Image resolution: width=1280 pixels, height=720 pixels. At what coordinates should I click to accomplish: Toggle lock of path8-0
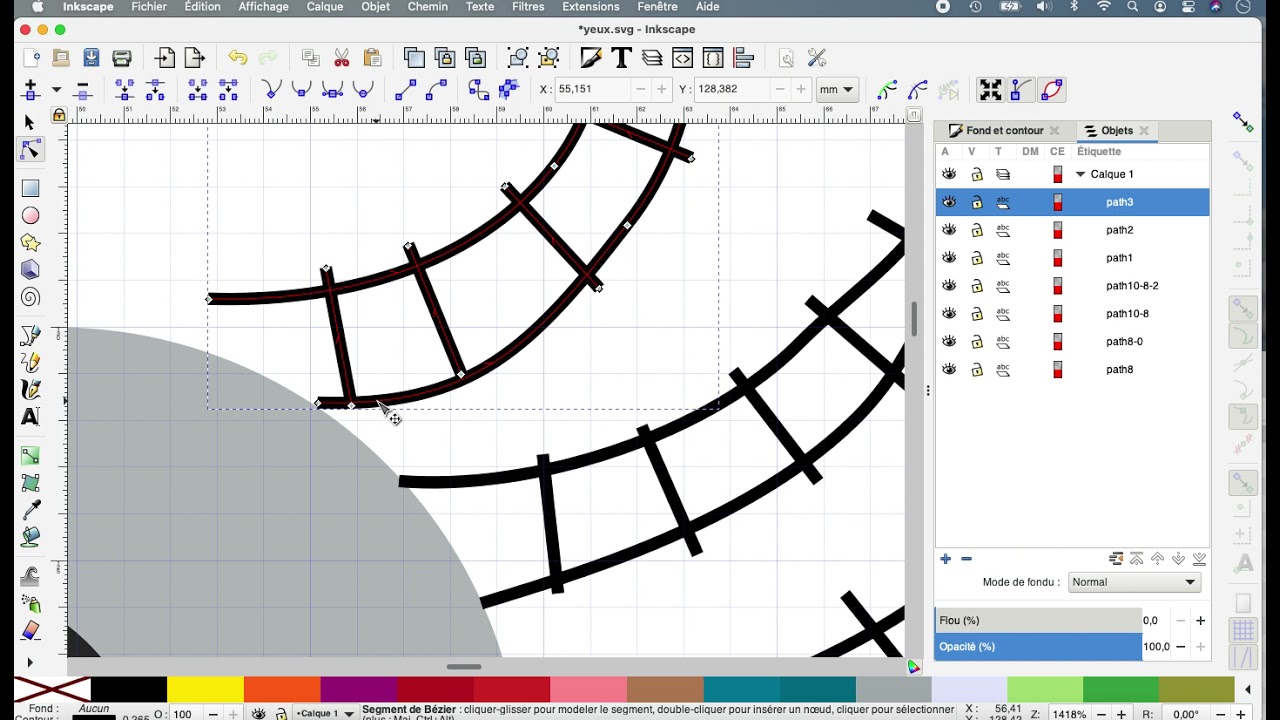tap(977, 342)
